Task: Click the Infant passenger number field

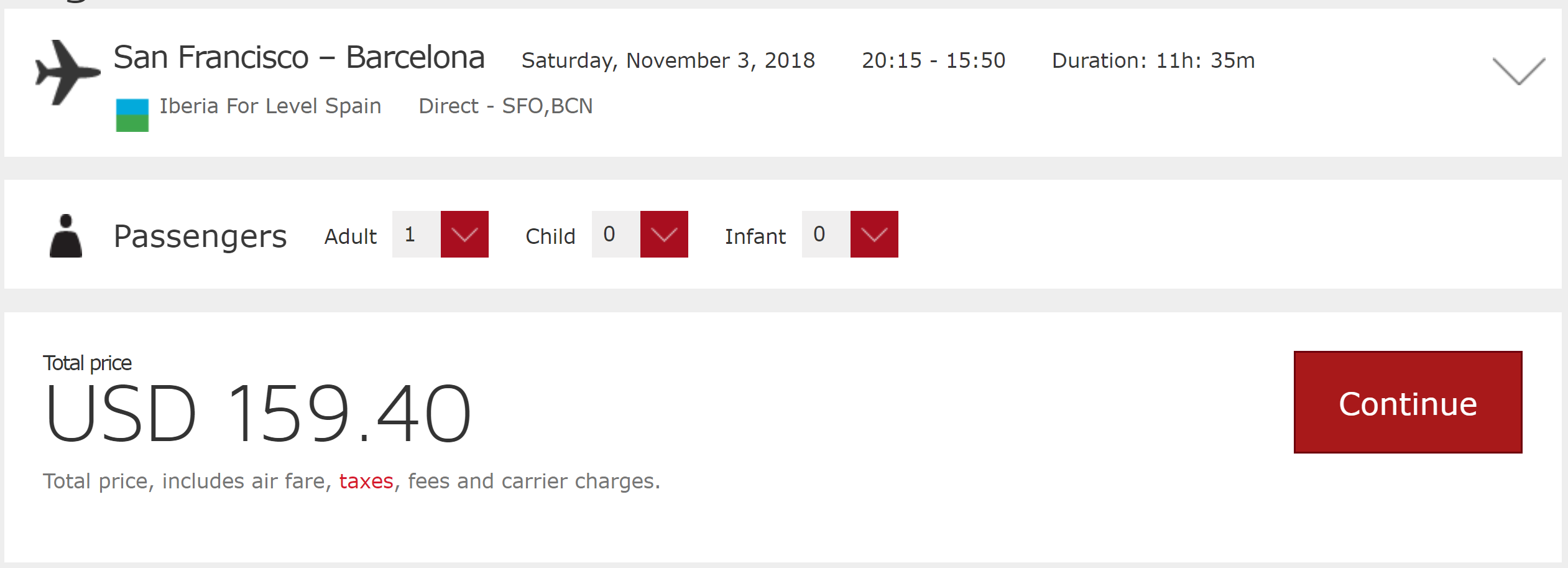Action: tap(826, 235)
